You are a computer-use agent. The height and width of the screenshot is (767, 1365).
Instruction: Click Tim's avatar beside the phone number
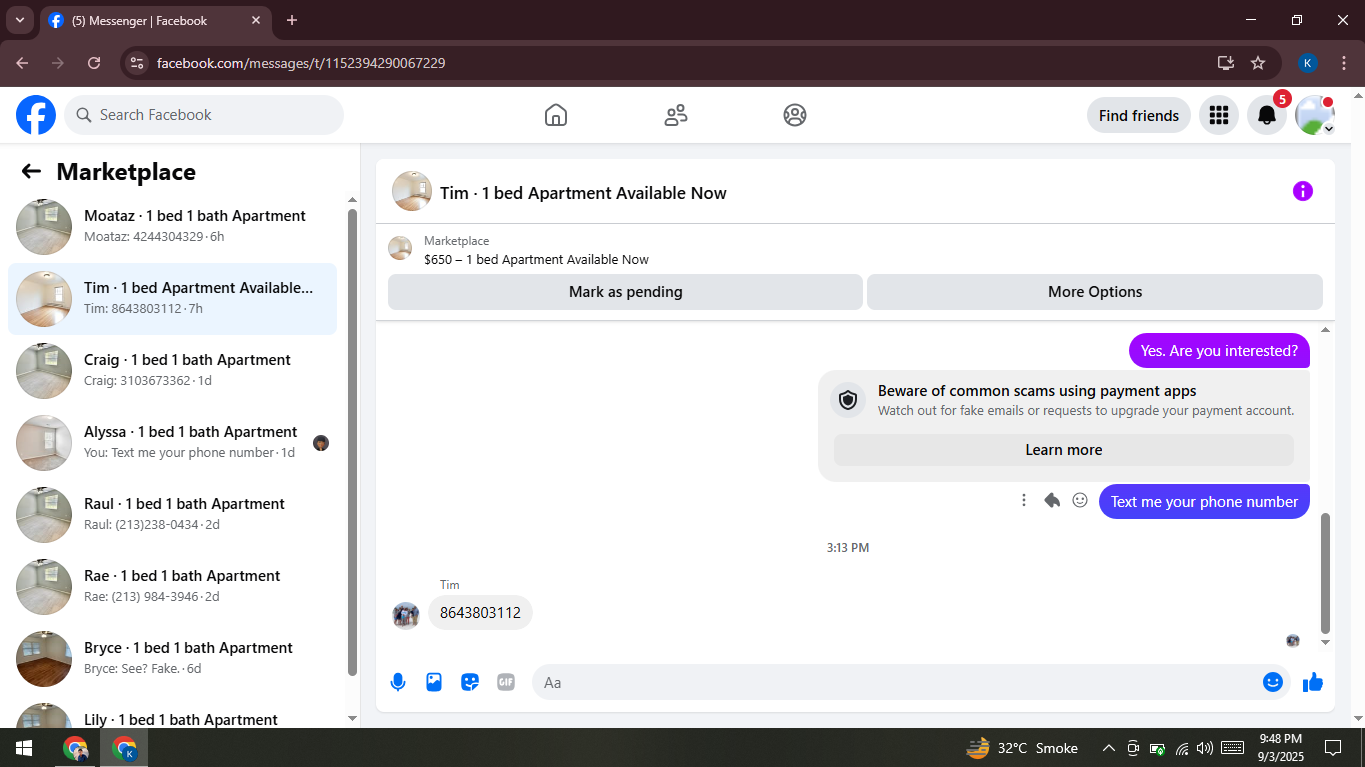tap(406, 615)
